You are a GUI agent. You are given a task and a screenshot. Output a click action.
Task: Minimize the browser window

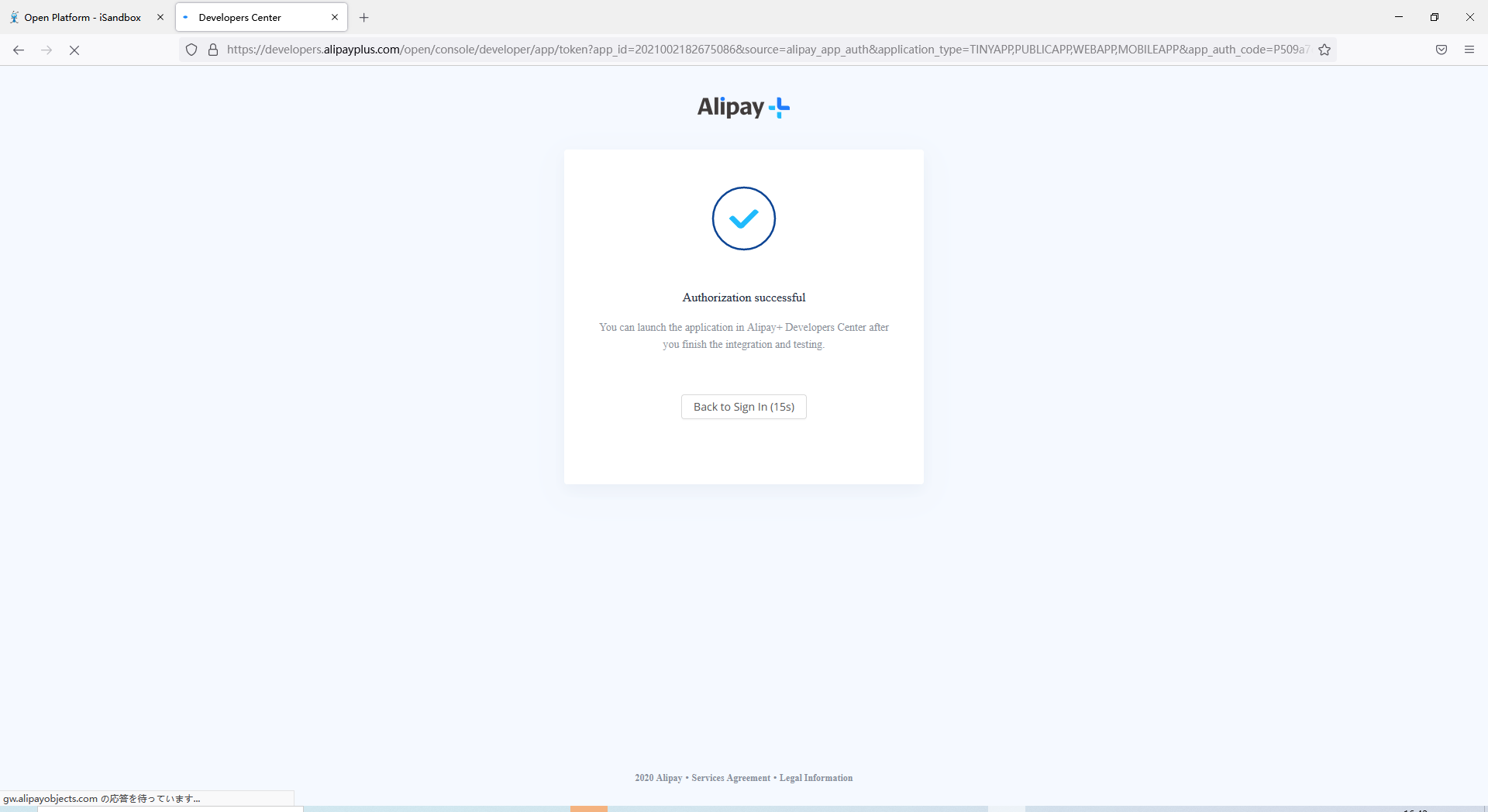[1399, 17]
